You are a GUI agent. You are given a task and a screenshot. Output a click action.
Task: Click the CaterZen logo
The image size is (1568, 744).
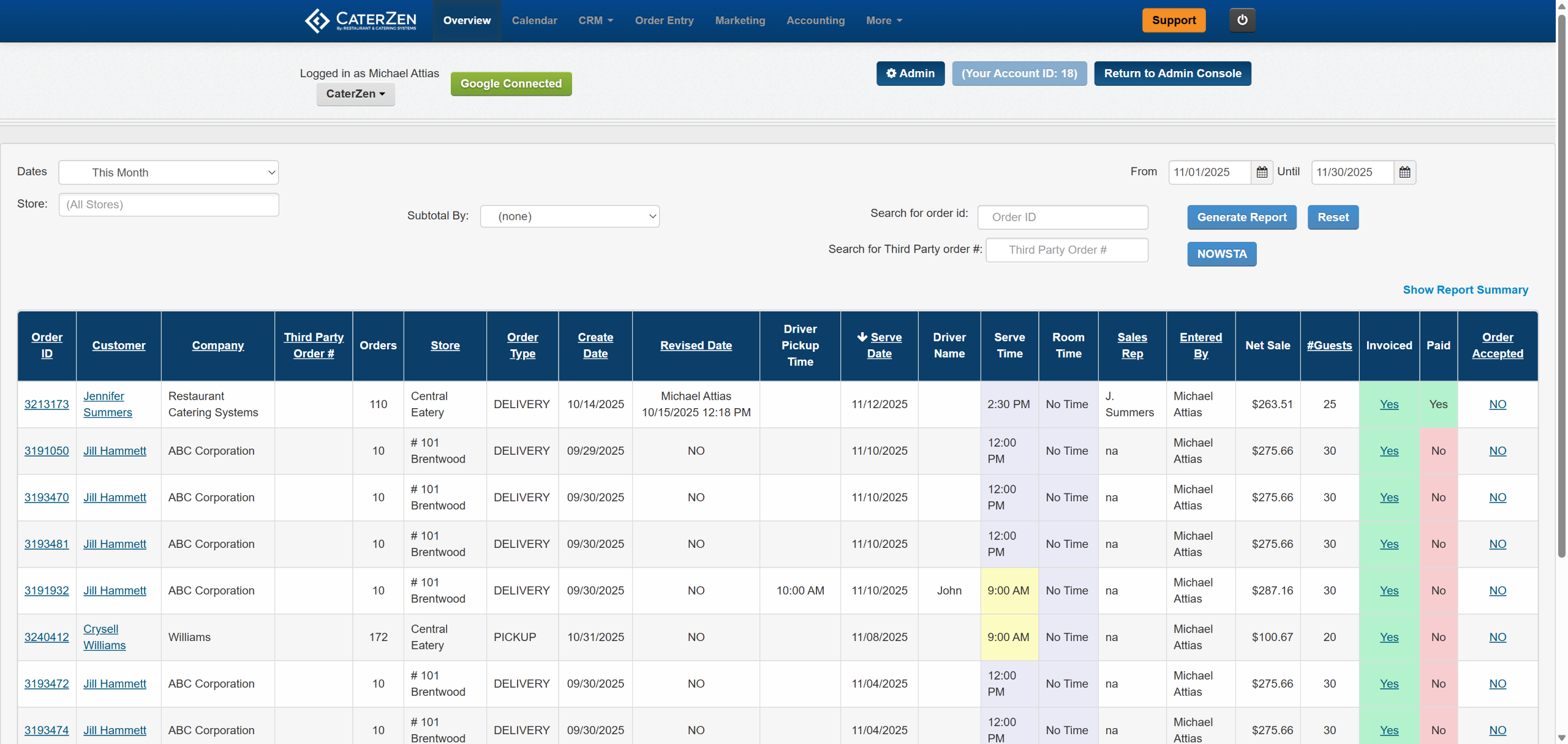click(x=361, y=20)
